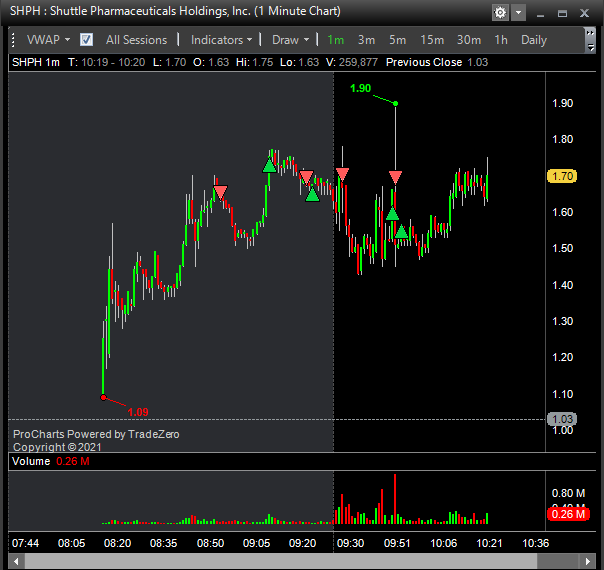Close the SHPH chart window
Screen dimensions: 604x570
pyautogui.click(x=584, y=13)
